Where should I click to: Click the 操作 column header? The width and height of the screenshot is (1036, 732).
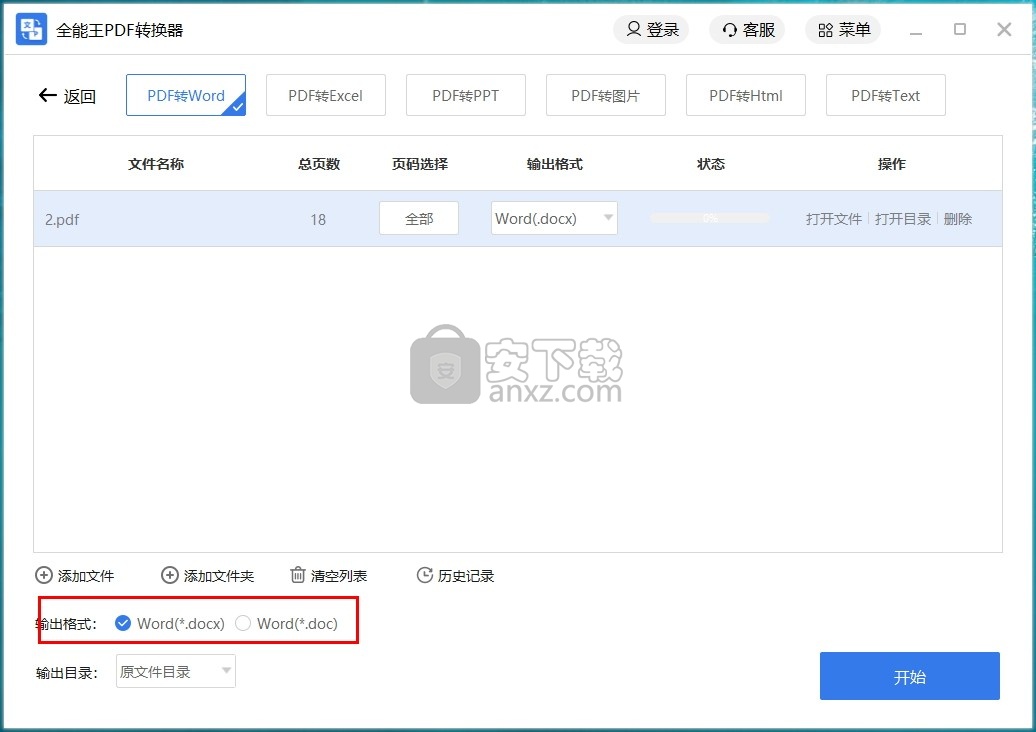pyautogui.click(x=891, y=164)
